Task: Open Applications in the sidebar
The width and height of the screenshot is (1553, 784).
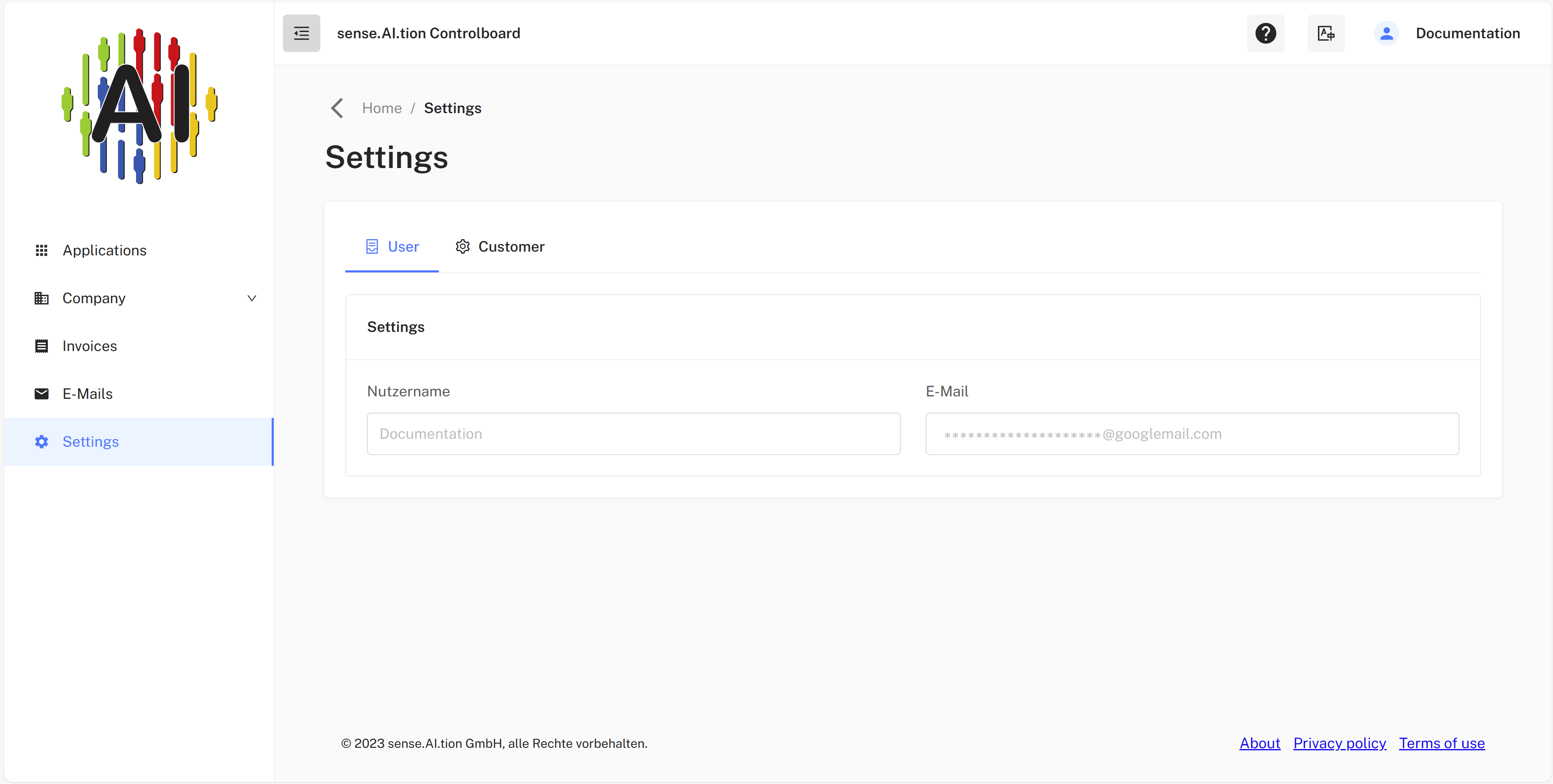Action: pyautogui.click(x=139, y=250)
